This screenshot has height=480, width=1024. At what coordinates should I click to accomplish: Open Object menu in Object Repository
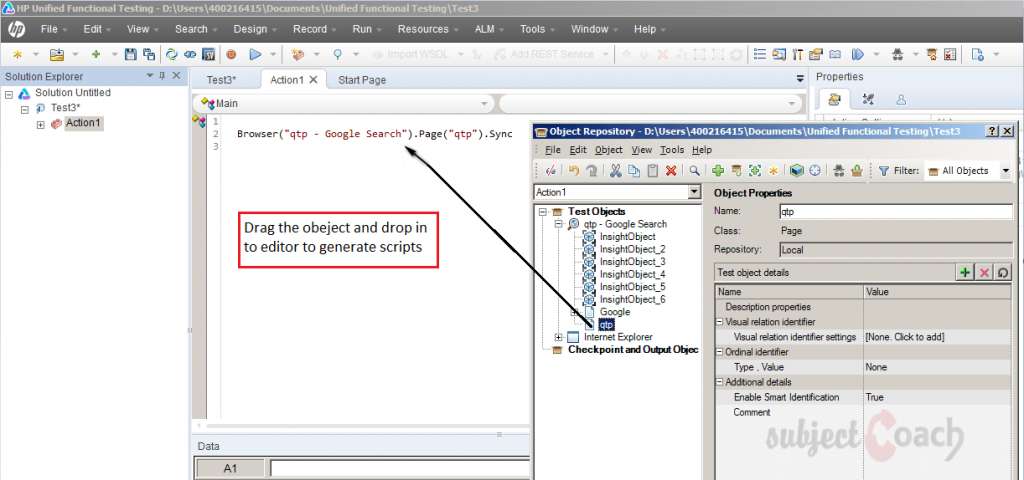(x=609, y=150)
